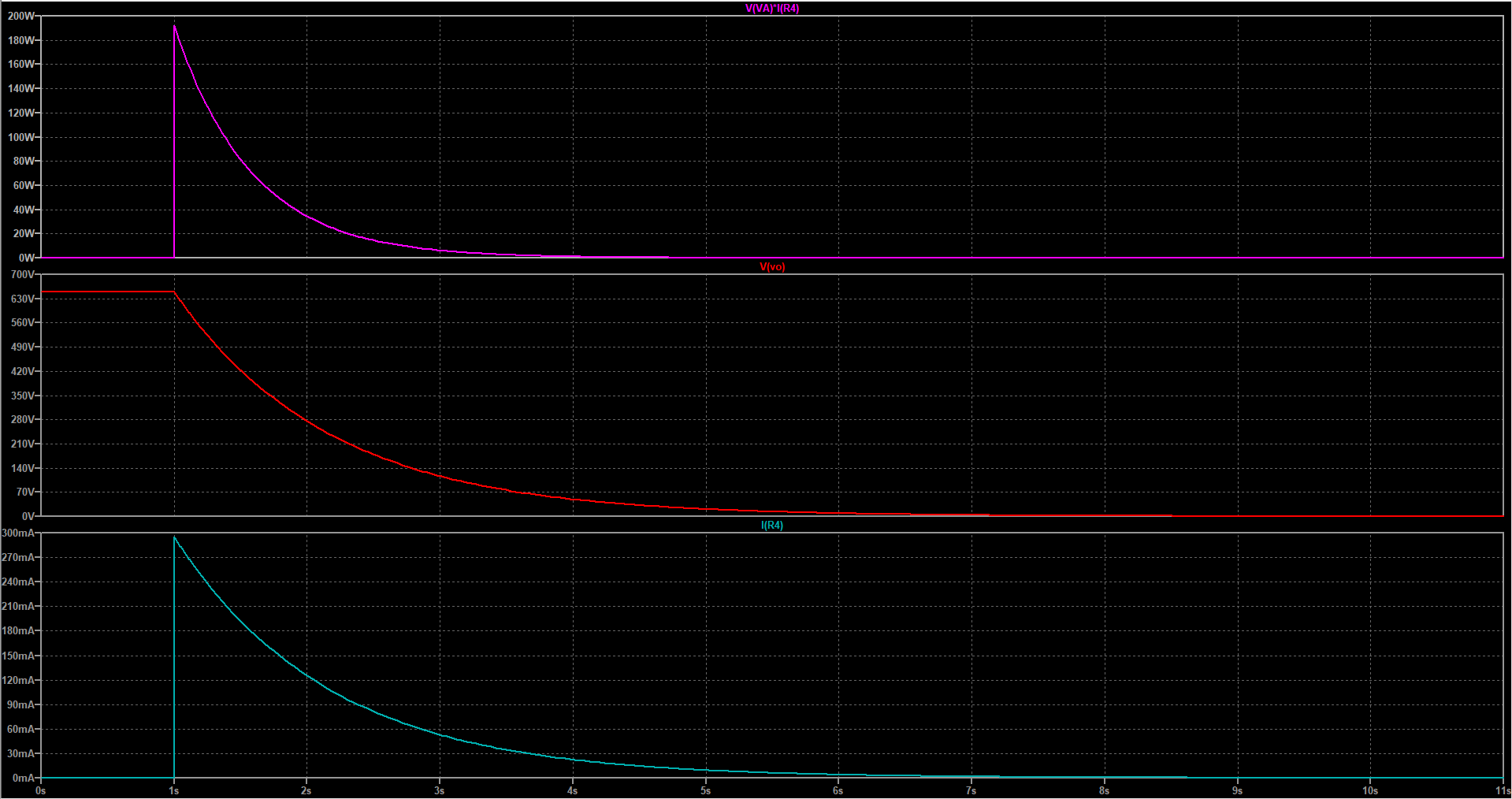Click the red V(vo) flat segment before 1s

[x=107, y=292]
